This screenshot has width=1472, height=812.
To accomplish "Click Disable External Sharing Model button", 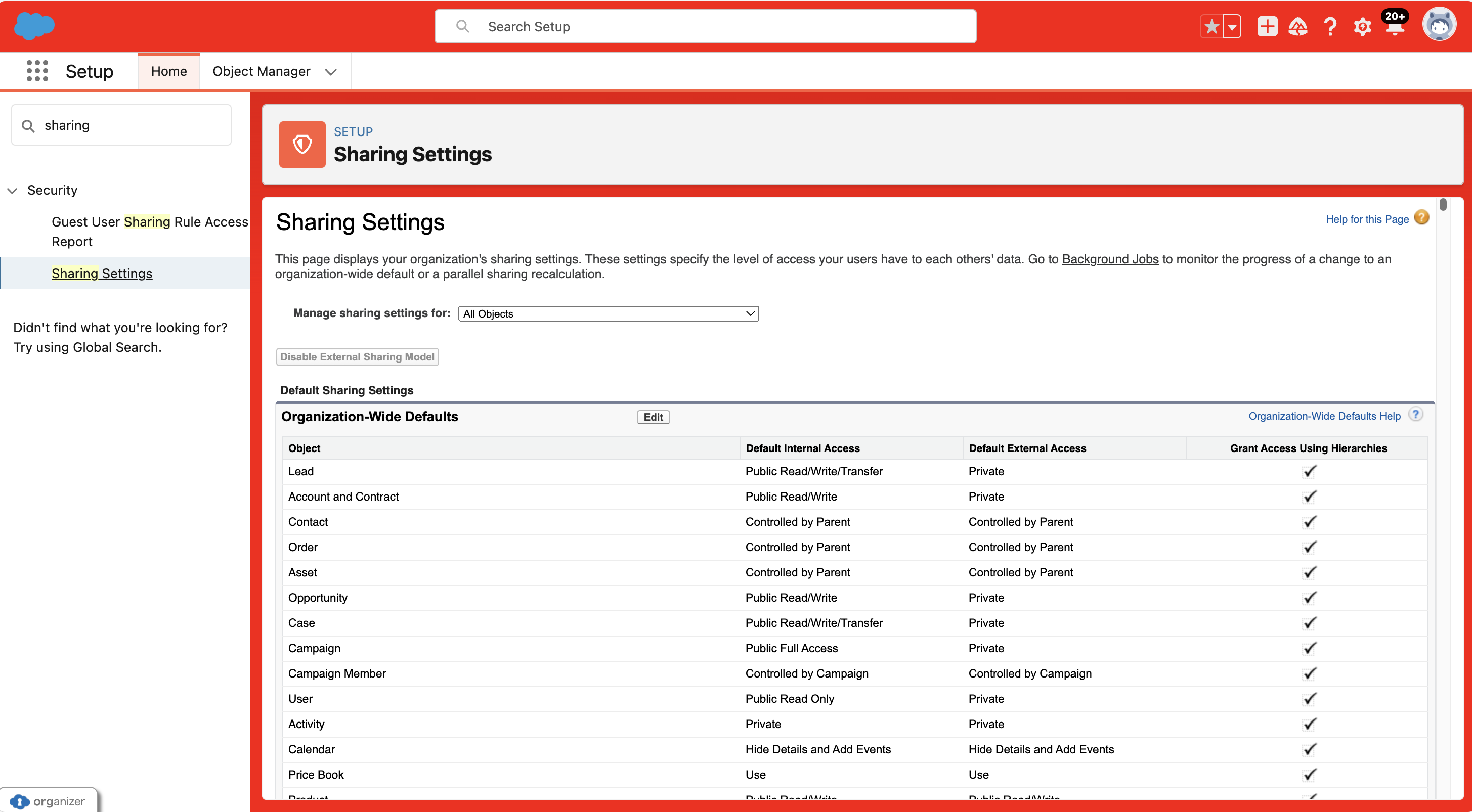I will click(357, 357).
